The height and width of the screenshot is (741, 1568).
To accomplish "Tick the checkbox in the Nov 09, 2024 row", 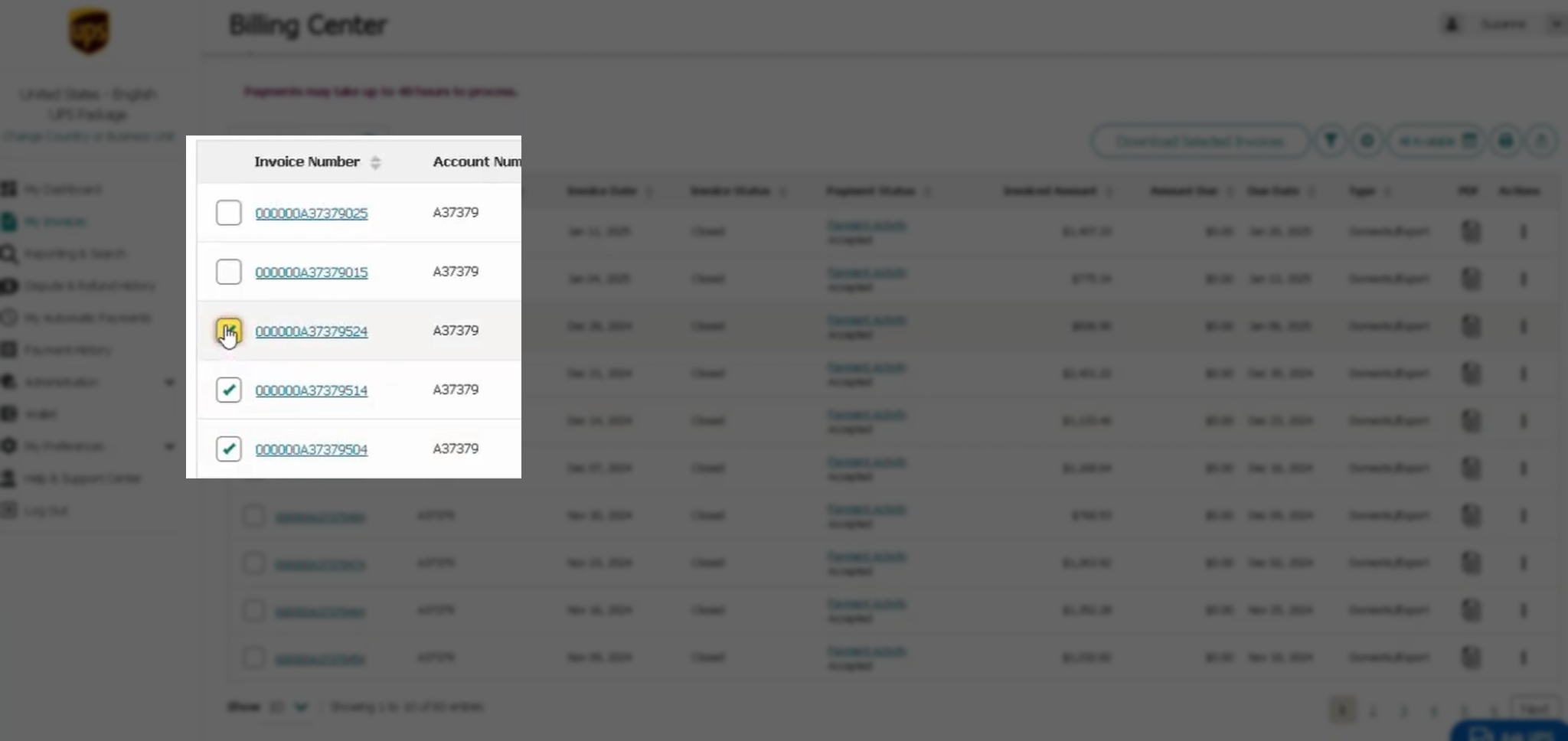I will pyautogui.click(x=253, y=658).
